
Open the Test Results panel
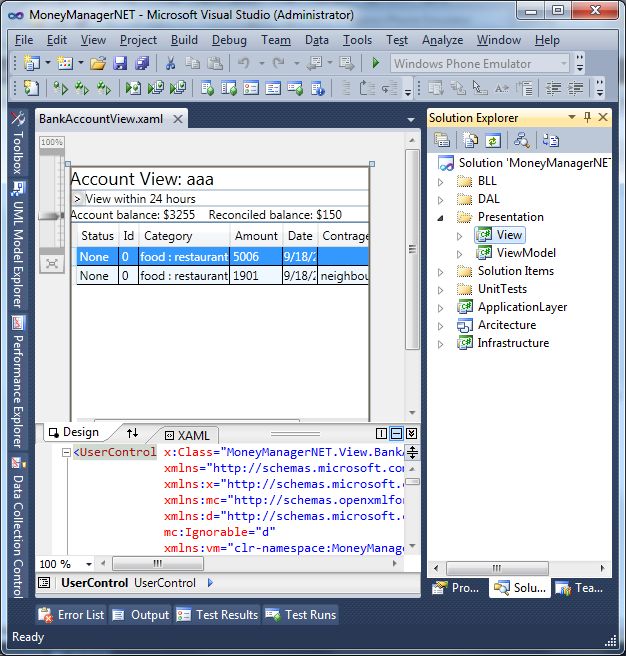(x=217, y=615)
